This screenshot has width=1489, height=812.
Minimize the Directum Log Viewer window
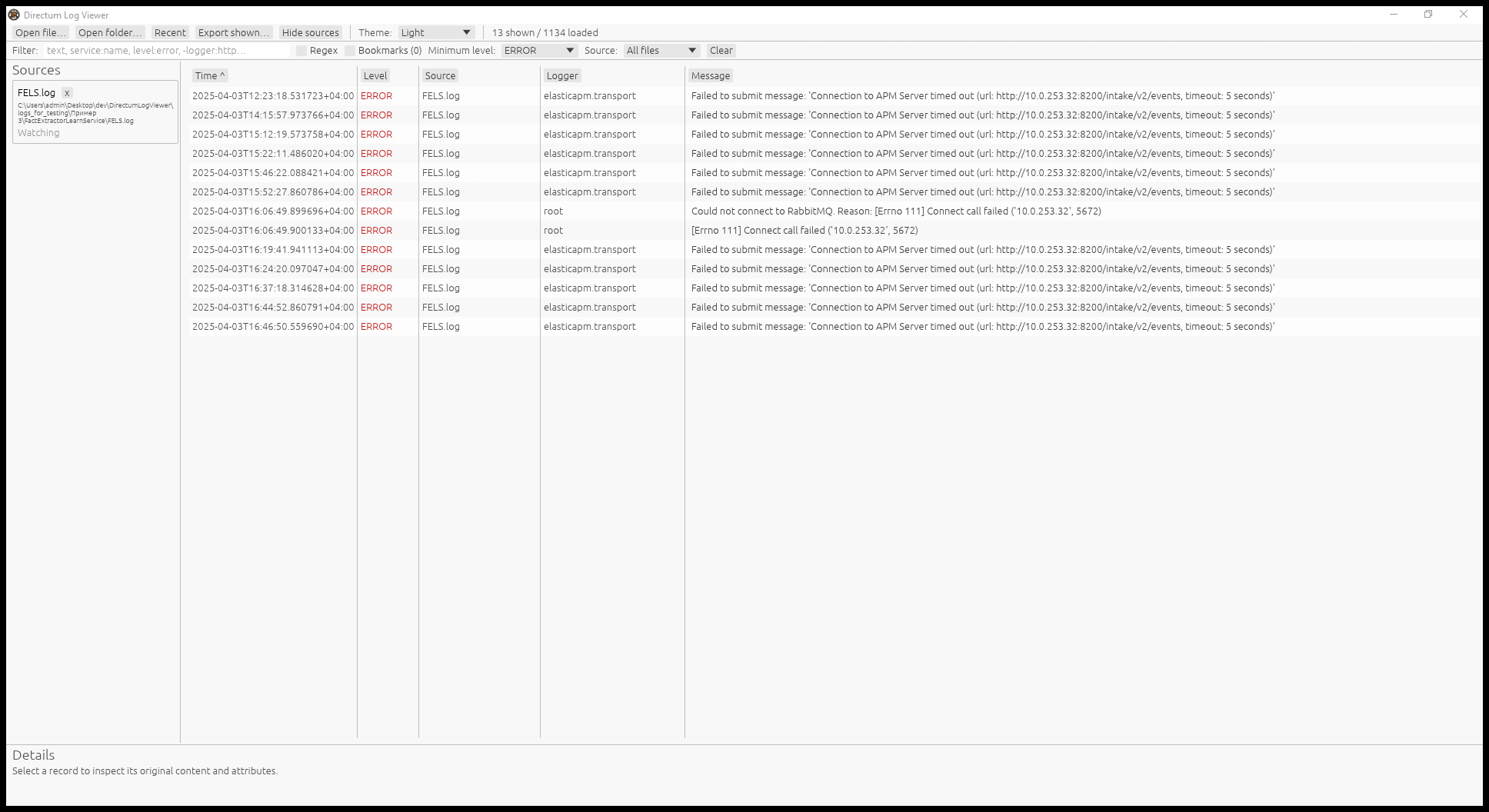[1394, 15]
